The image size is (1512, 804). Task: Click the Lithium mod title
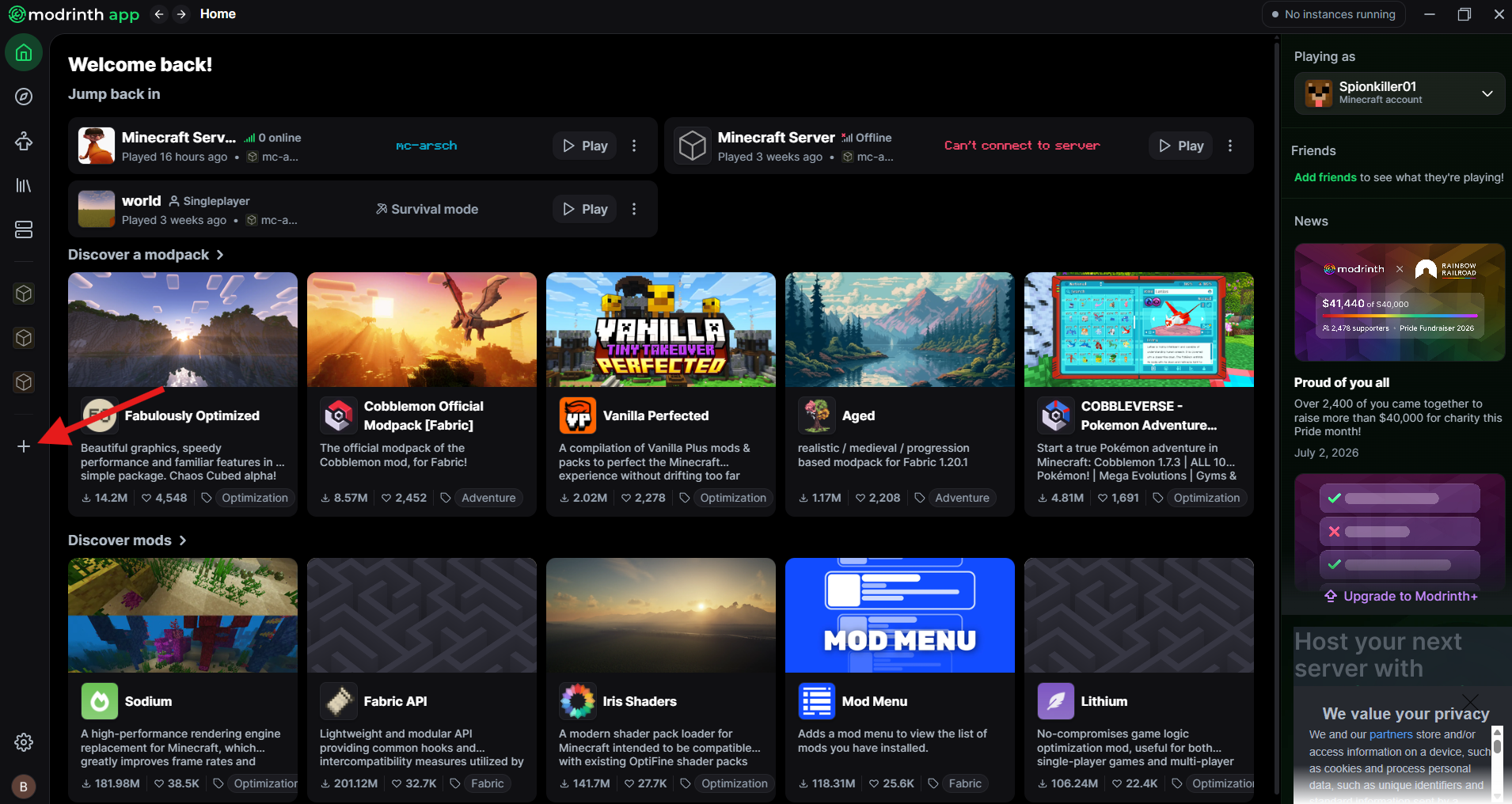[x=1104, y=701]
